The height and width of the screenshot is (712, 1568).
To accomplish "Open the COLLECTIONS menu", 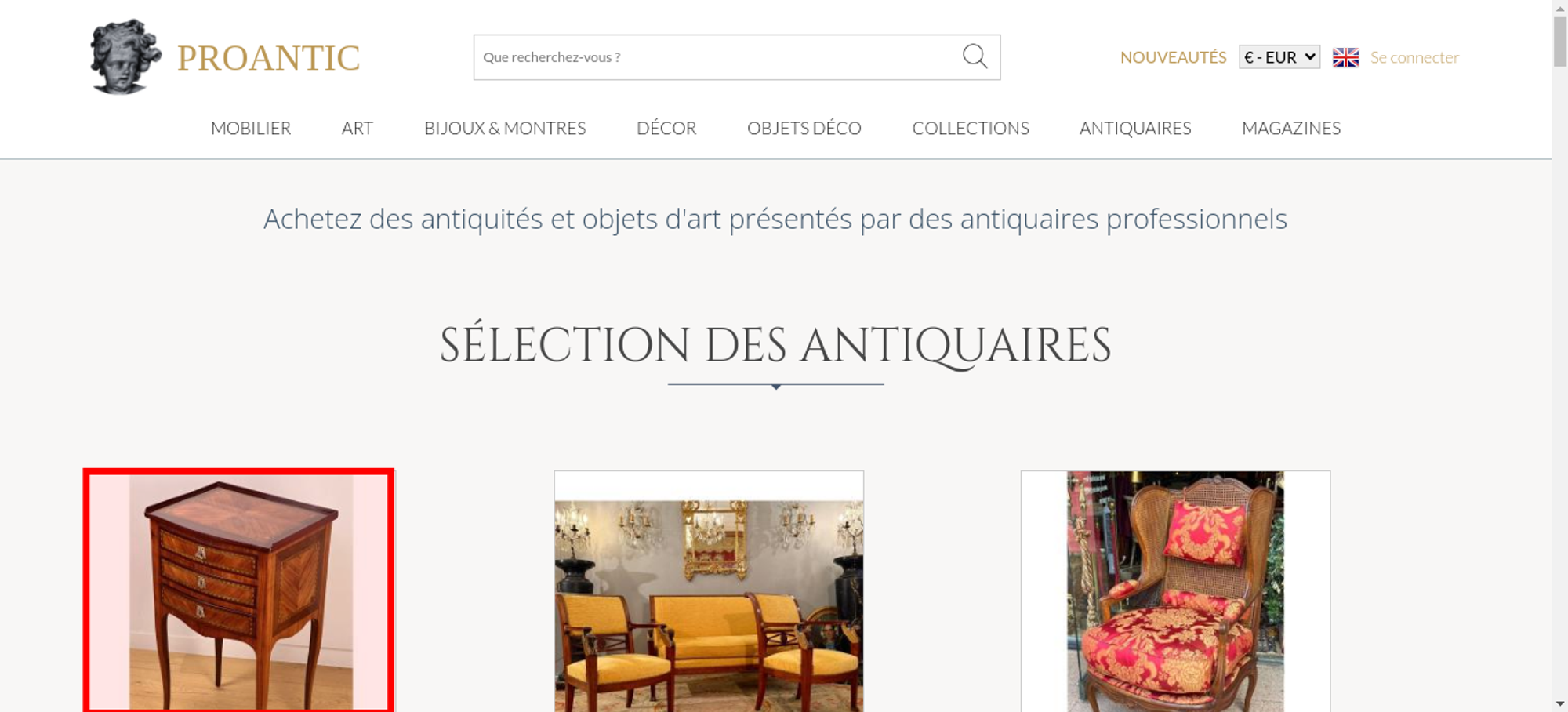I will click(x=971, y=128).
